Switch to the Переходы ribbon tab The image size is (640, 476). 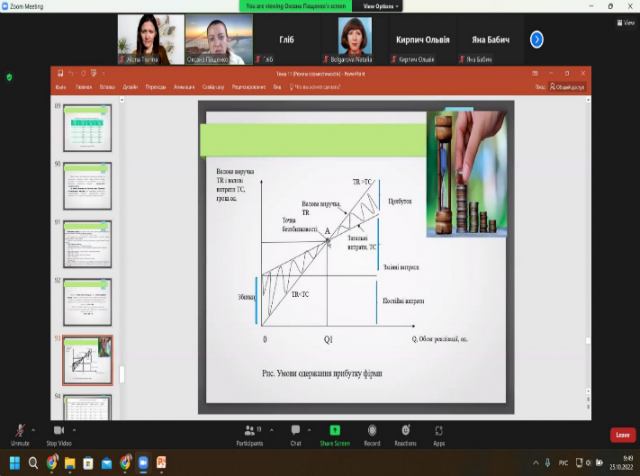pyautogui.click(x=156, y=87)
